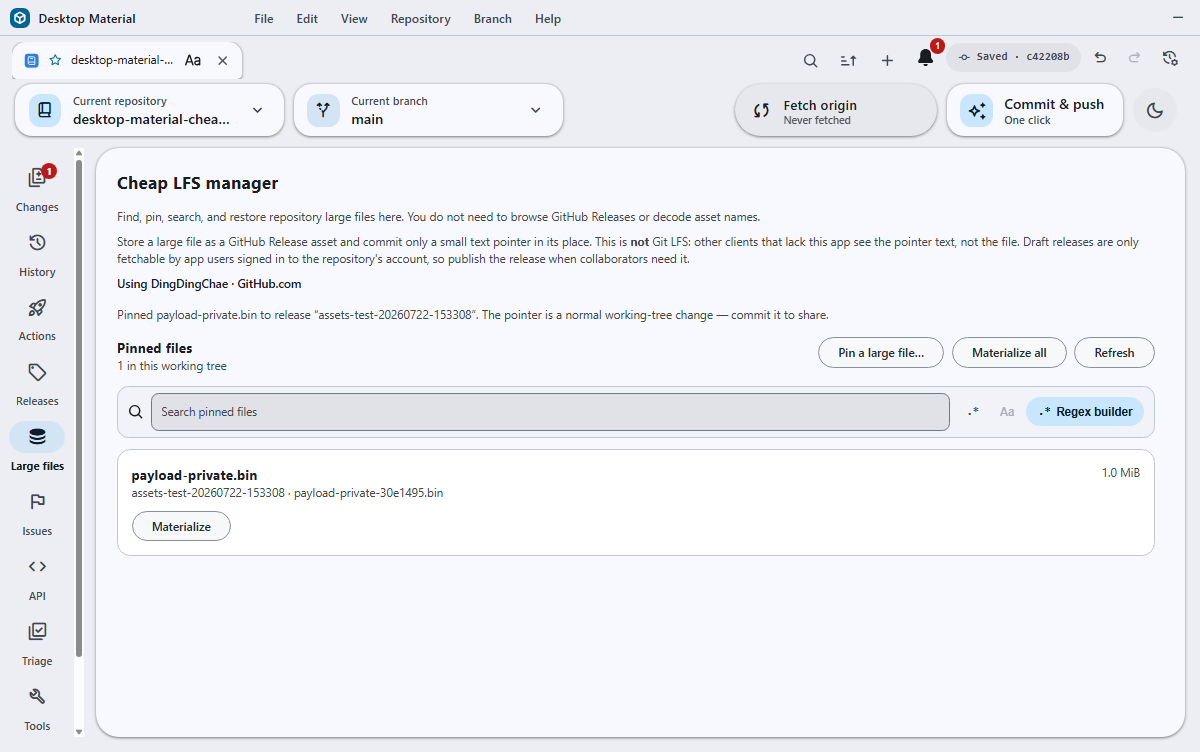Select the payload-private.bin file name
Image resolution: width=1200 pixels, height=752 pixels.
(194, 475)
